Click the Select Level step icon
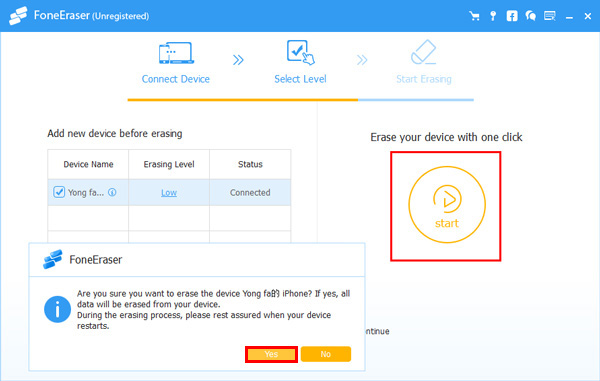The height and width of the screenshot is (381, 600). point(300,52)
